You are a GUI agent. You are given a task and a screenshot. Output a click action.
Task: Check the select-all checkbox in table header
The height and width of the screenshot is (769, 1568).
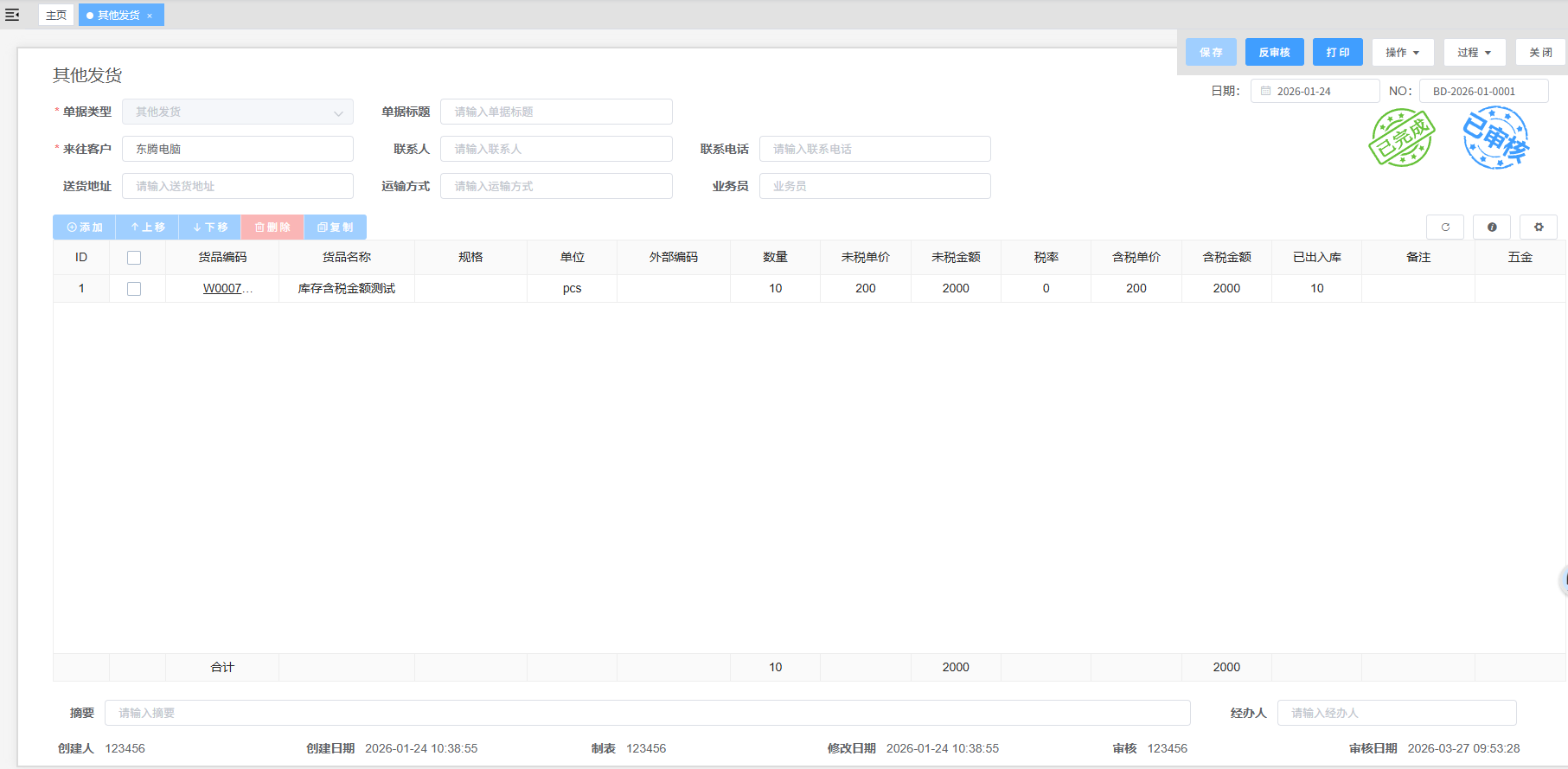(134, 258)
